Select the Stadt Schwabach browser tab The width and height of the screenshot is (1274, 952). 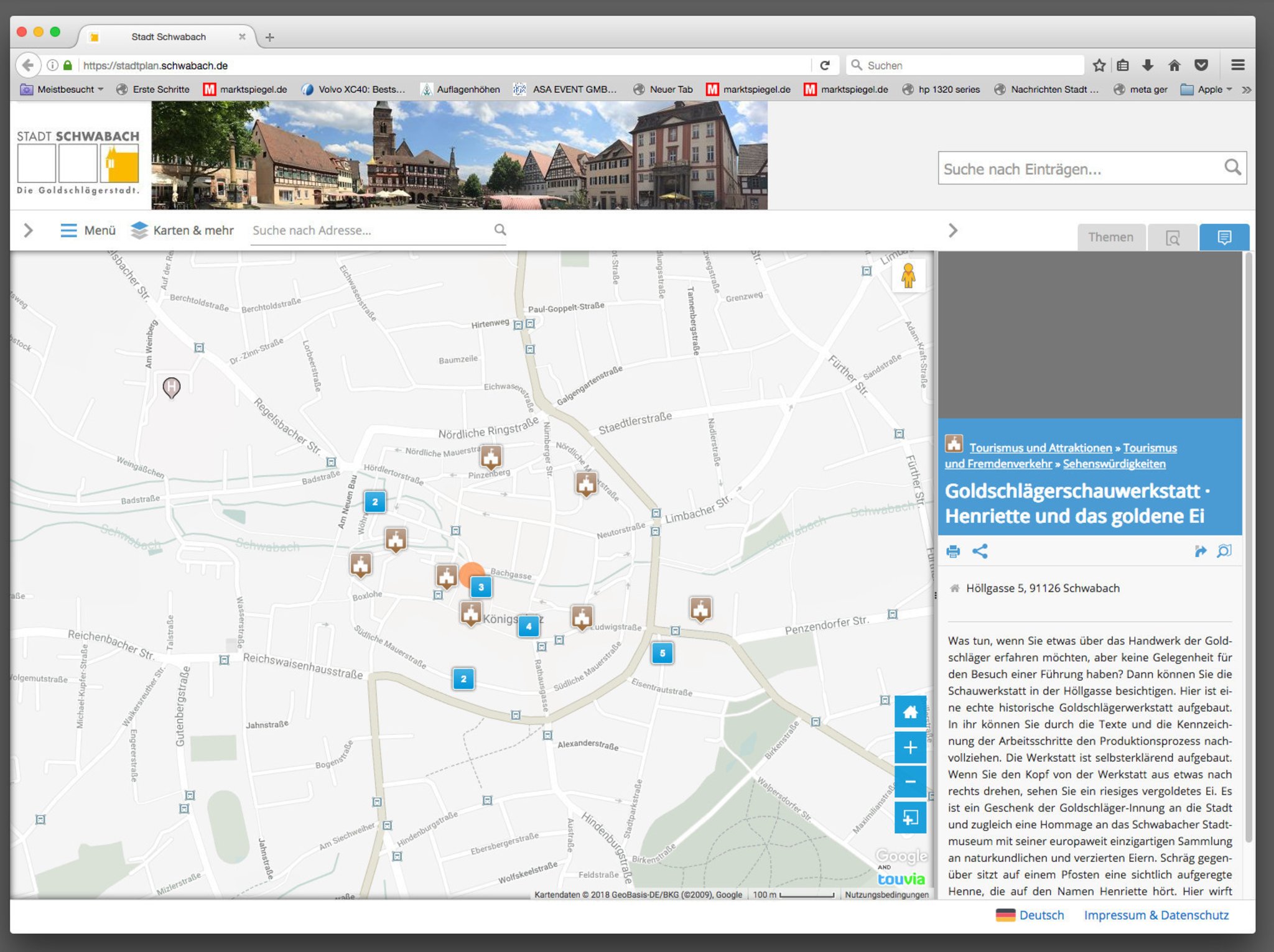pyautogui.click(x=168, y=37)
